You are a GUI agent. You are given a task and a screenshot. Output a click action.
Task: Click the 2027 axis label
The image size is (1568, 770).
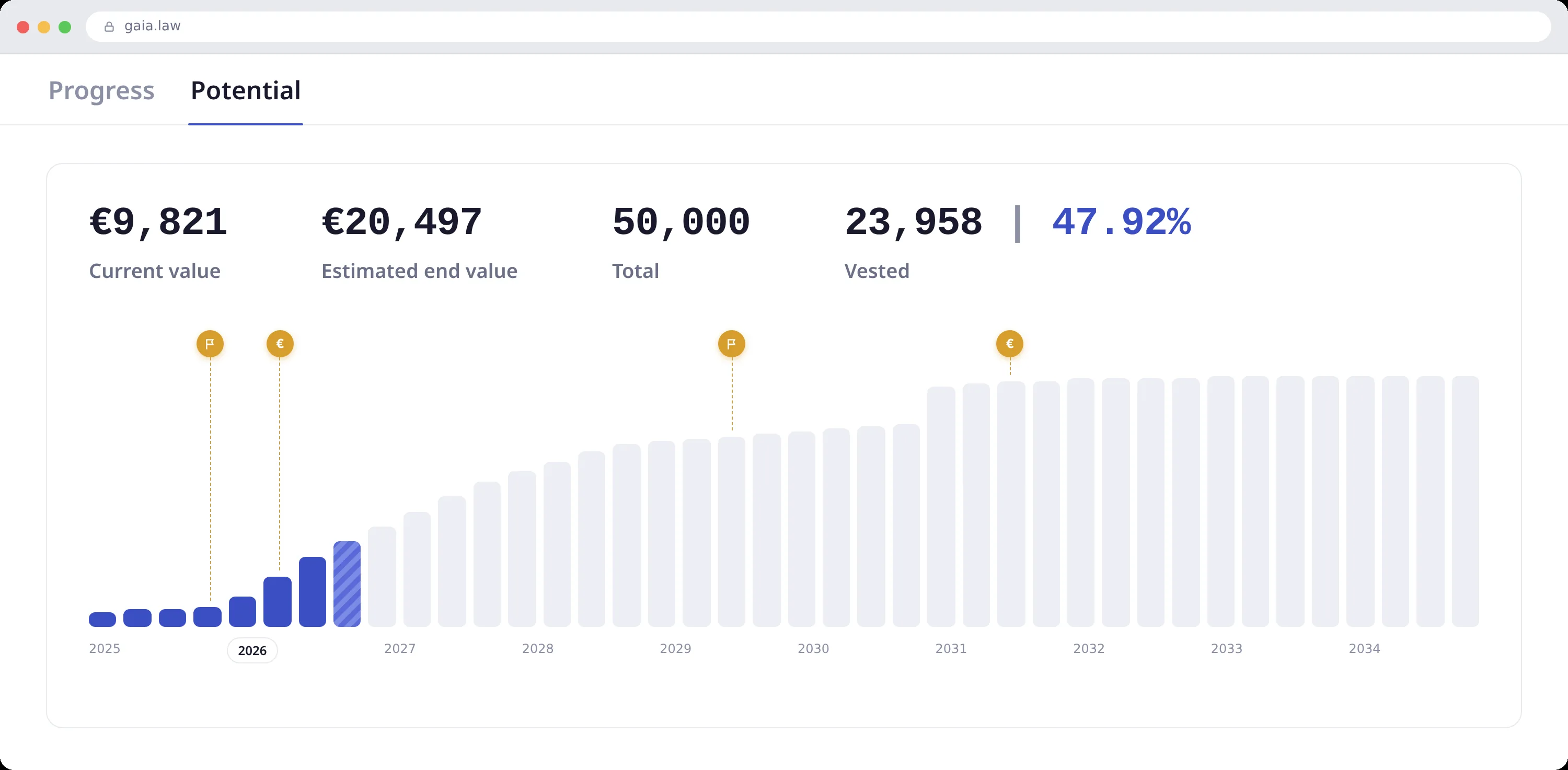(400, 648)
